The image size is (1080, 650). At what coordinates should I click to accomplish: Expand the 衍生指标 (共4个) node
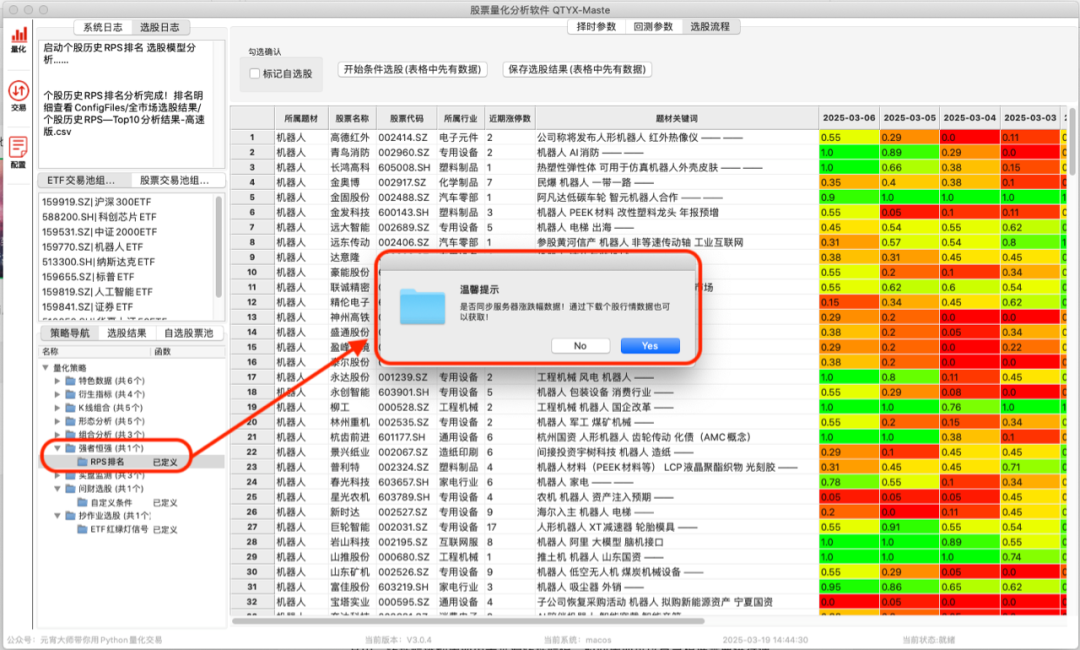[x=57, y=395]
